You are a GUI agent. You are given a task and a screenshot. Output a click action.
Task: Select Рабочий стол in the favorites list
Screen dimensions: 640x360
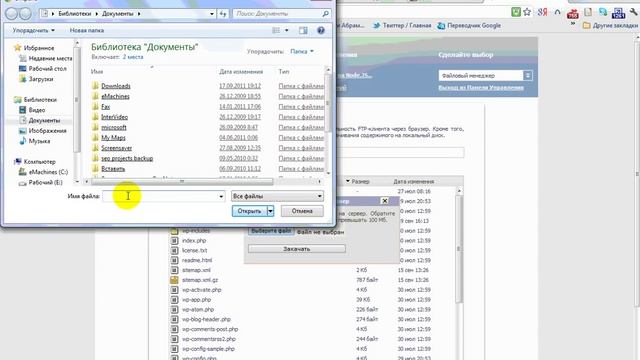tap(42, 69)
